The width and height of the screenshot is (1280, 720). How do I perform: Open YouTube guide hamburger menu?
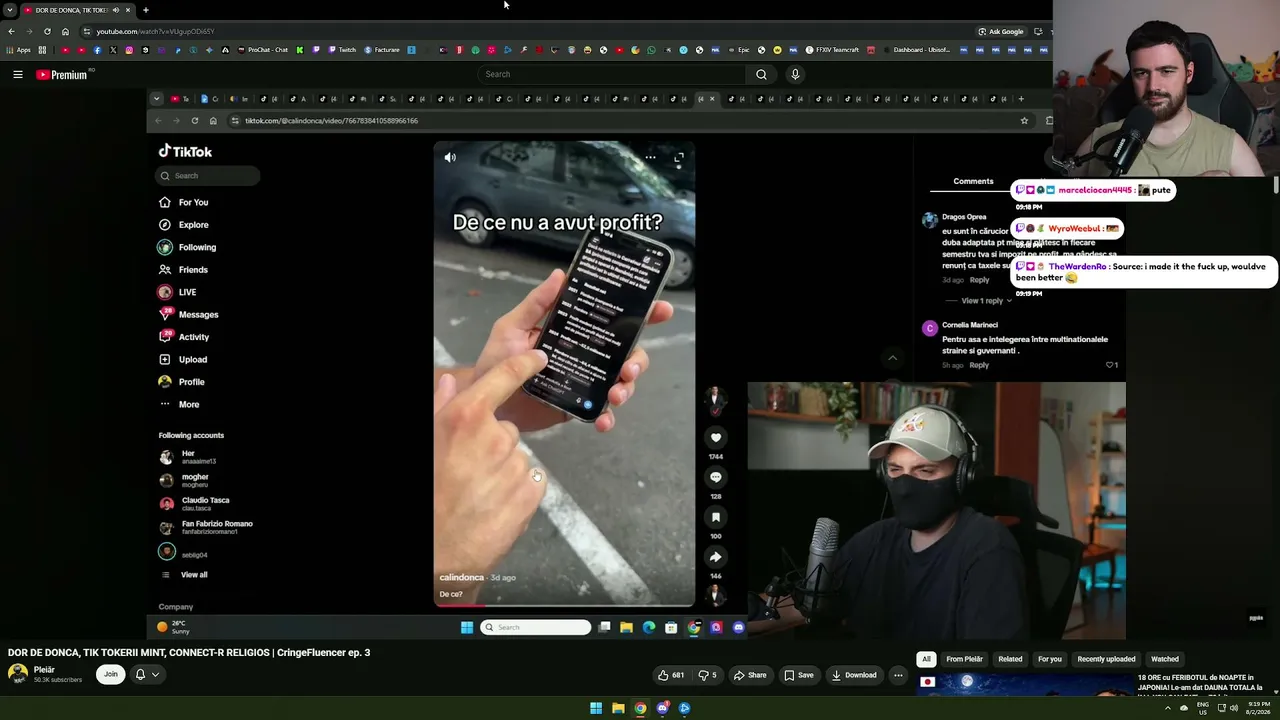(x=18, y=74)
